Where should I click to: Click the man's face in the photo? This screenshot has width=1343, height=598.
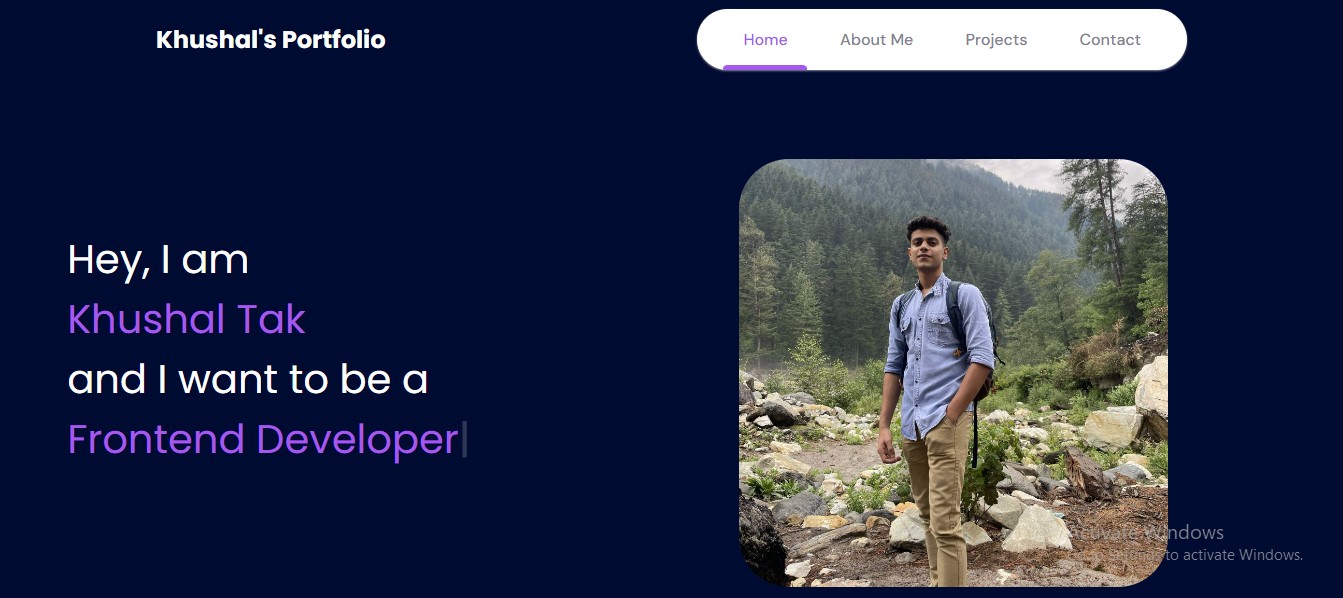(928, 250)
